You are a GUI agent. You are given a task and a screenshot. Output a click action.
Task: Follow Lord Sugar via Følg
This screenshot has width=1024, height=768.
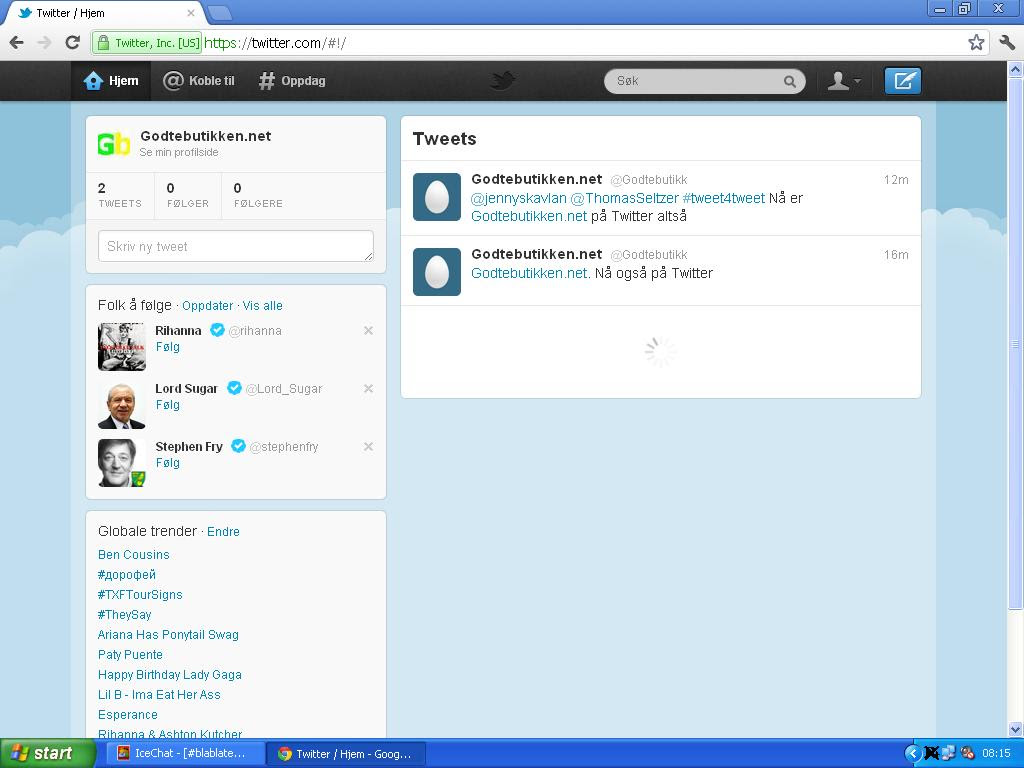click(x=168, y=405)
